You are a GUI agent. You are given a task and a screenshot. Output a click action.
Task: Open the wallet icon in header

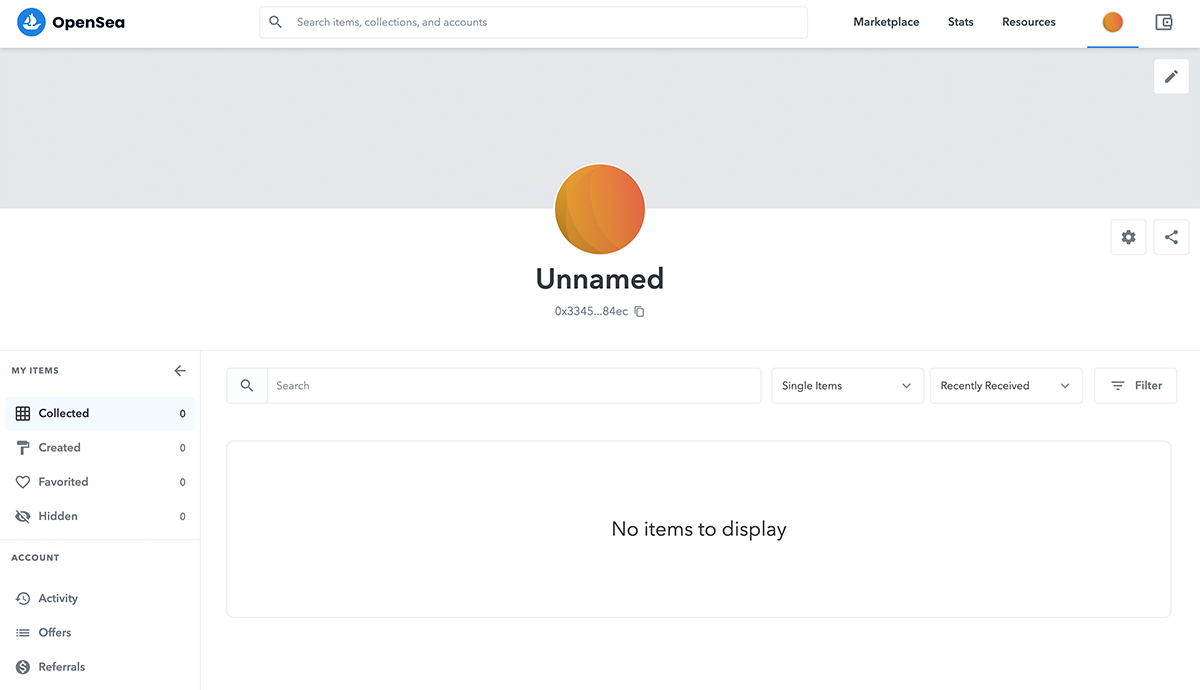point(1163,22)
